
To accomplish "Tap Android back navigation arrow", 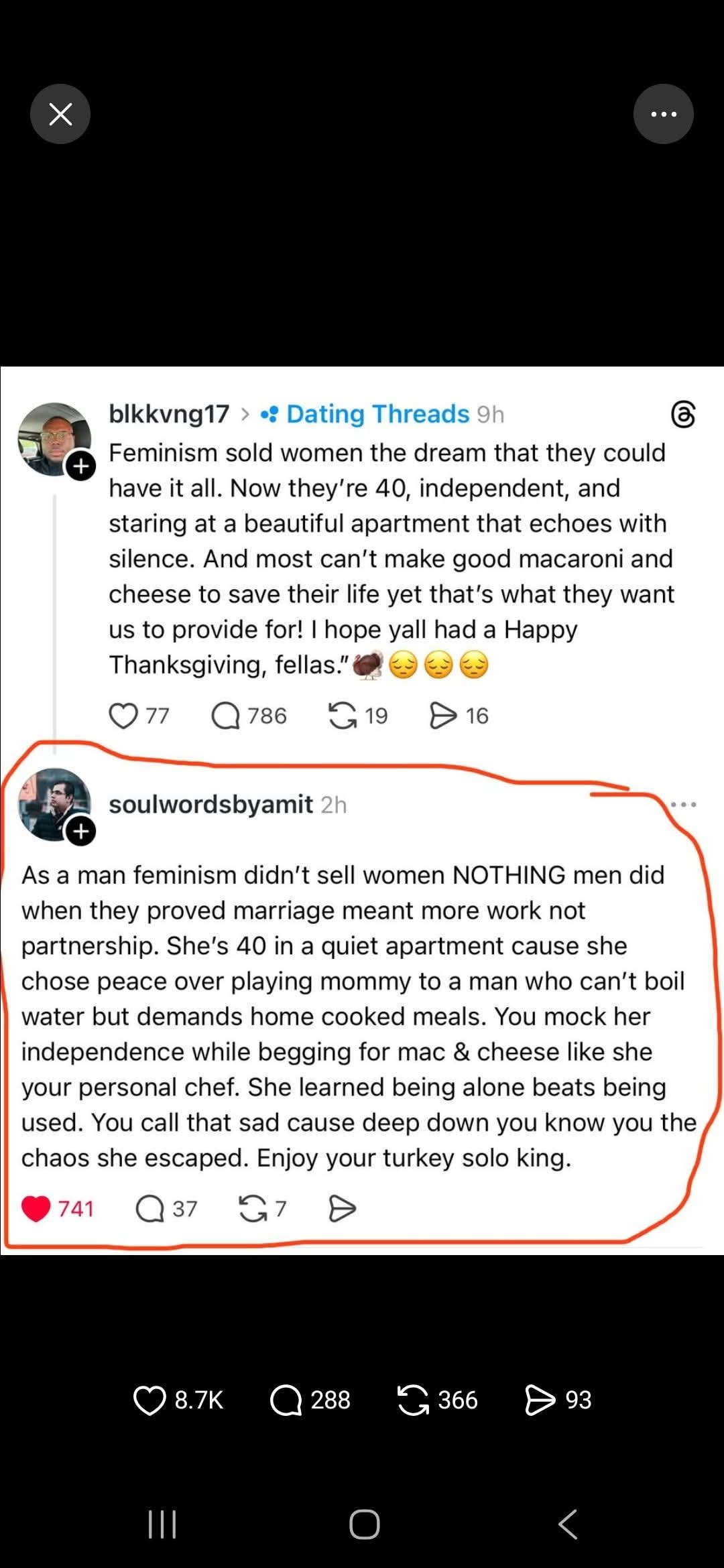I will pos(567,1524).
